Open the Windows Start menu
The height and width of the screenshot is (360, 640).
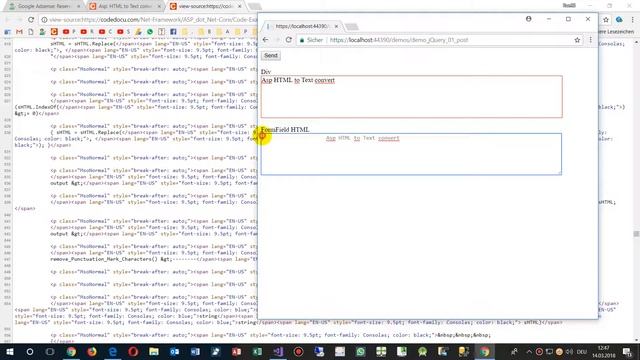10,351
